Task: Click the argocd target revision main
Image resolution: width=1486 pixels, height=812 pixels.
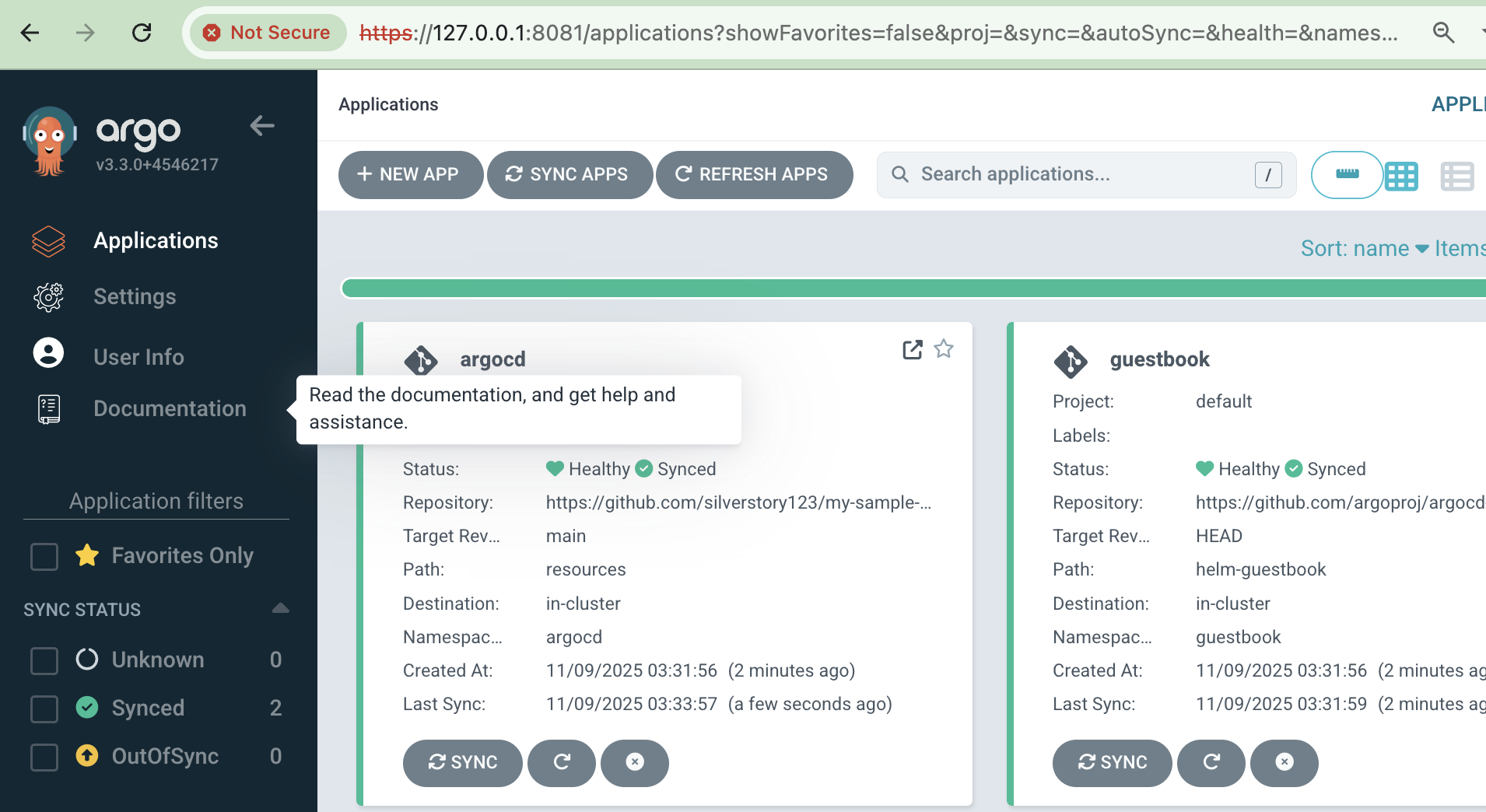Action: click(566, 536)
